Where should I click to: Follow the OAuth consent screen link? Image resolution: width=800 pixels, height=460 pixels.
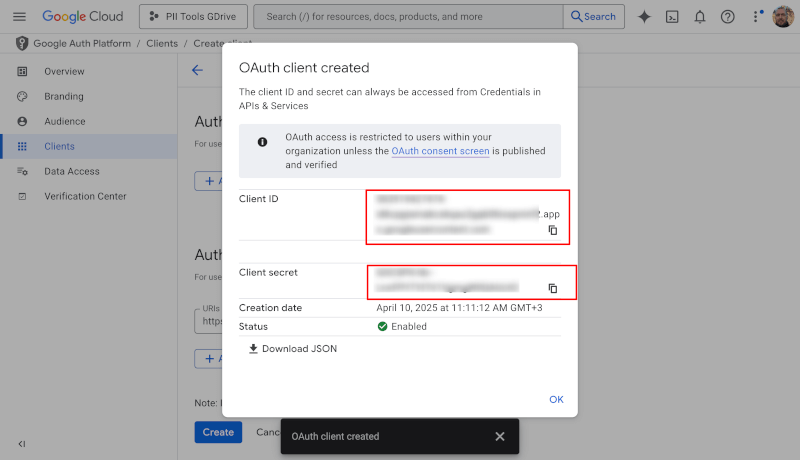[x=440, y=151]
